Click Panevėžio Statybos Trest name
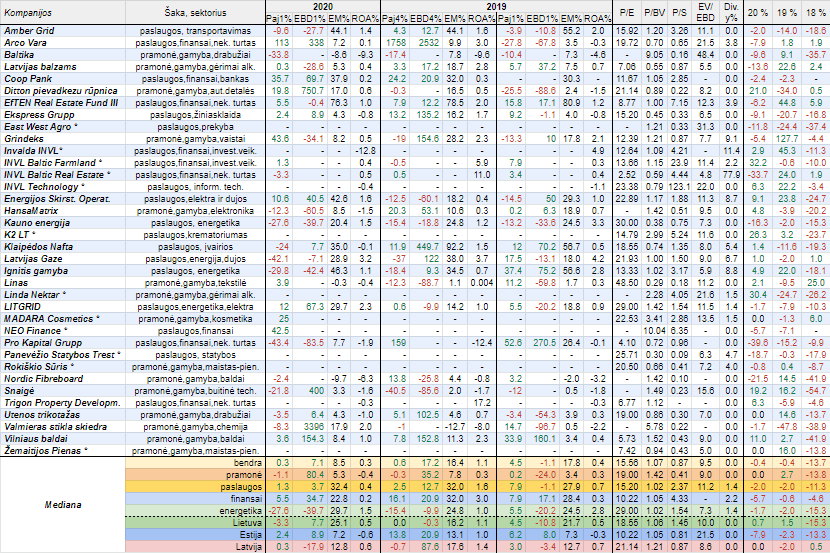830x553 pixels. [62, 355]
